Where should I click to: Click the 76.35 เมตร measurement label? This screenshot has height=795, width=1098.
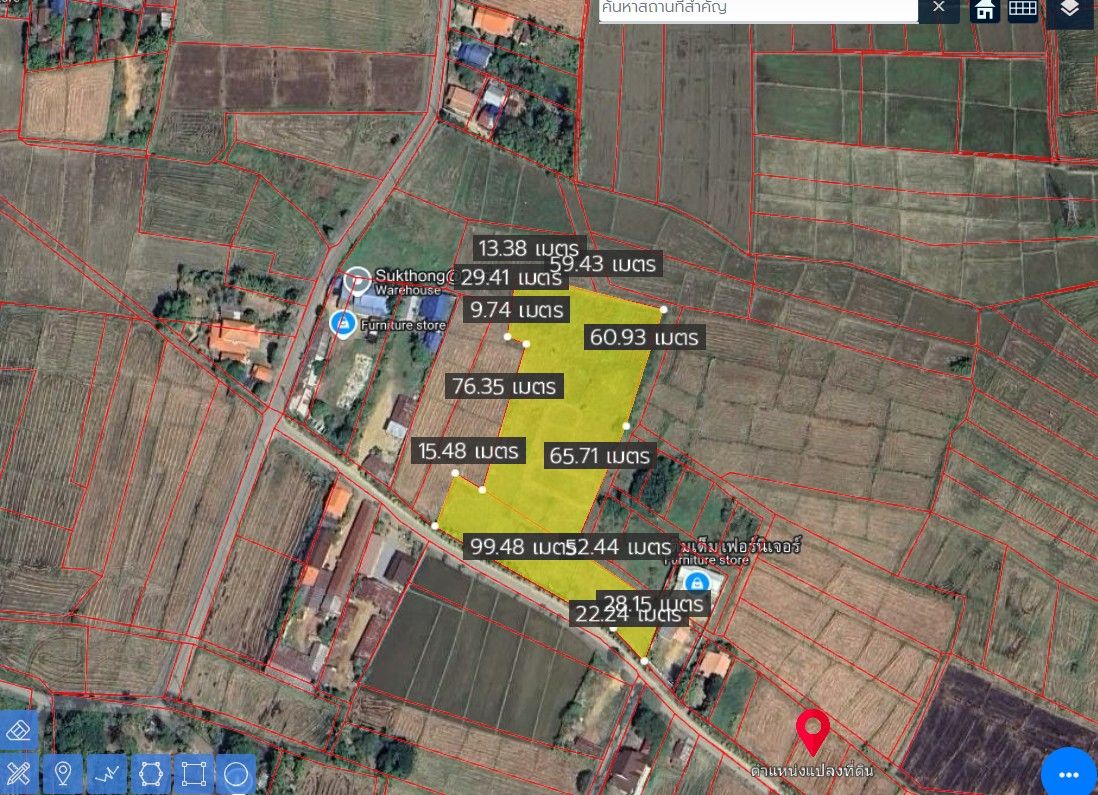(504, 386)
